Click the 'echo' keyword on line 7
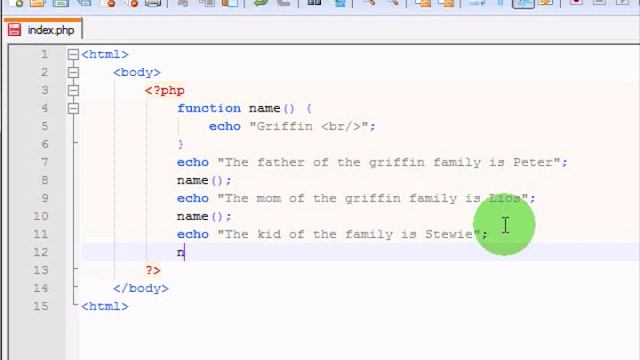 [x=193, y=162]
